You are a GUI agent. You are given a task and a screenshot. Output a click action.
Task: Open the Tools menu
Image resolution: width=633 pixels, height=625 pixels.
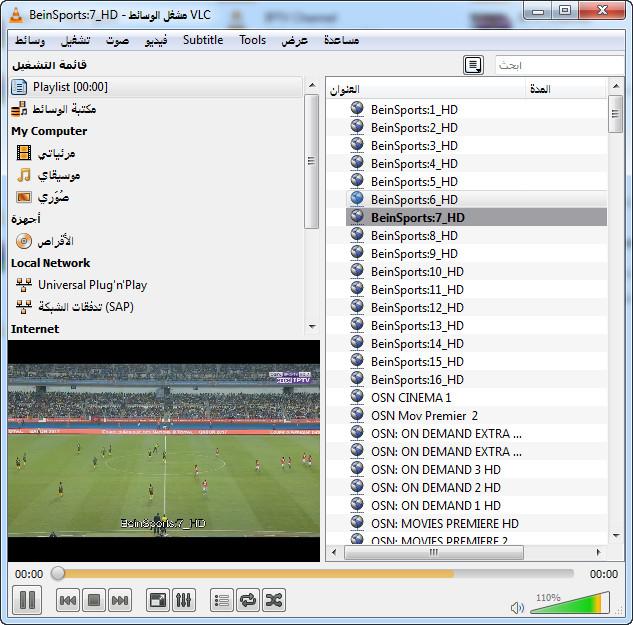point(253,40)
